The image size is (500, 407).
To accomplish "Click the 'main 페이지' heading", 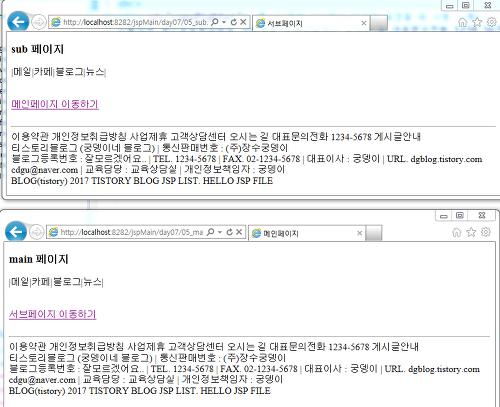I will (39, 259).
